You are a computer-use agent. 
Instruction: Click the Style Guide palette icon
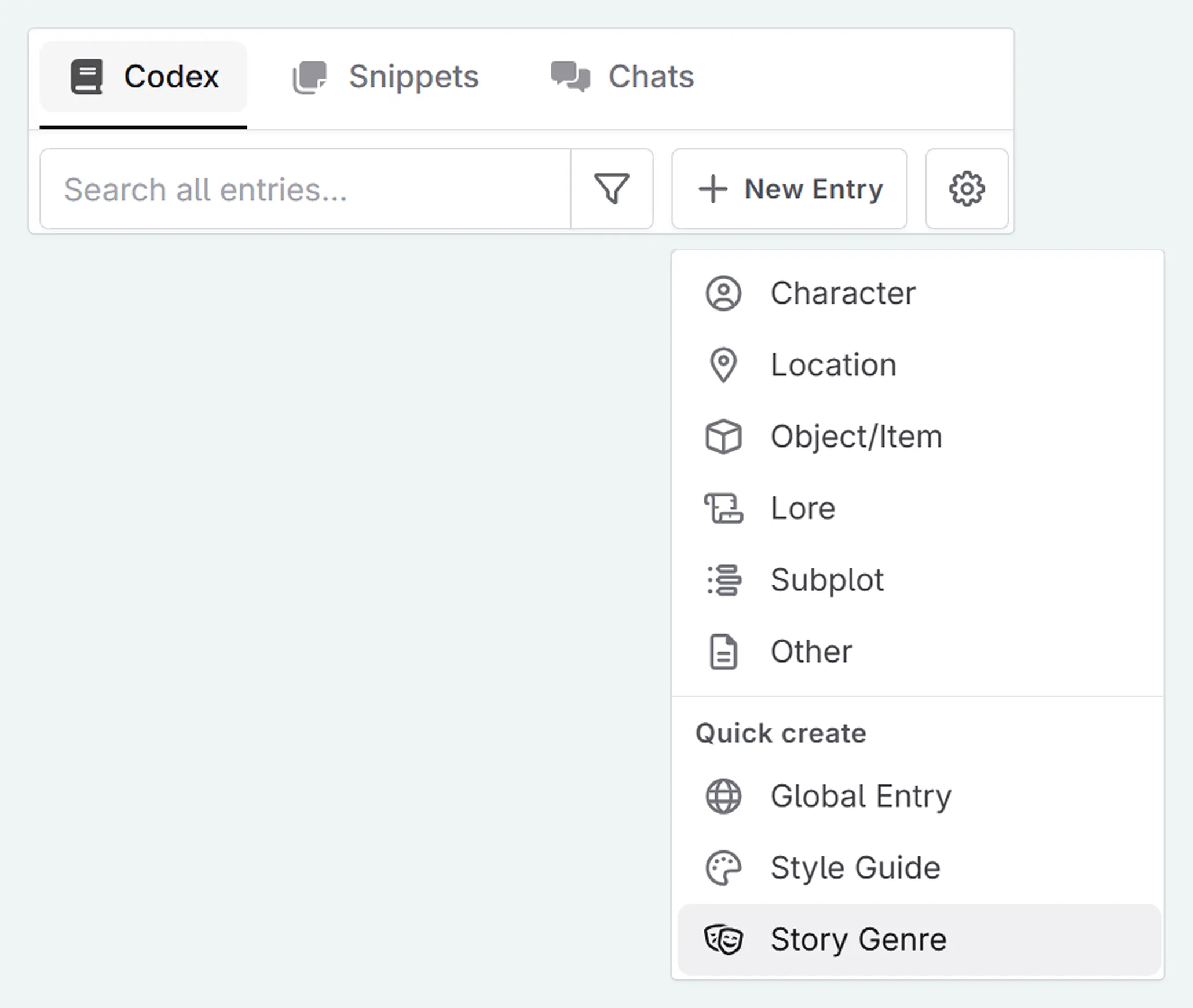(x=723, y=867)
